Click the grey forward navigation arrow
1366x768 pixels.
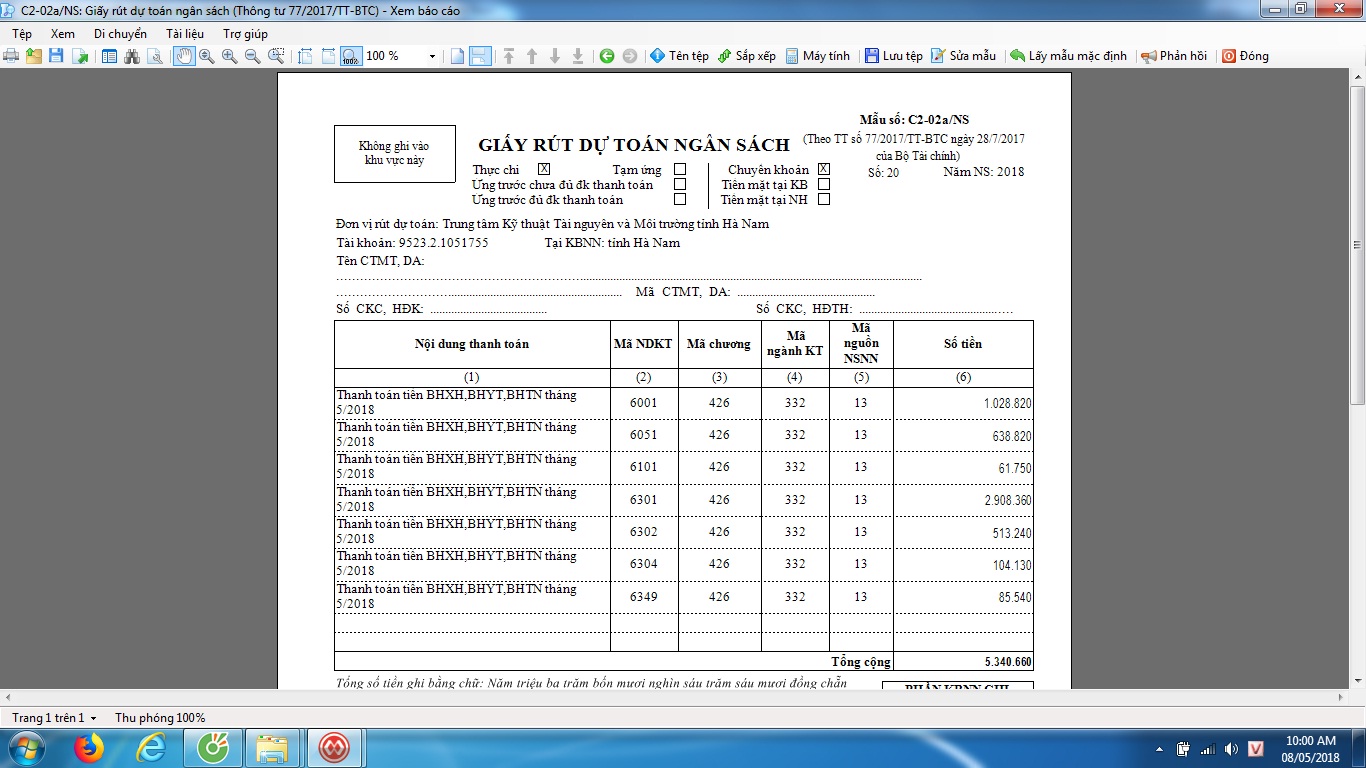(630, 56)
